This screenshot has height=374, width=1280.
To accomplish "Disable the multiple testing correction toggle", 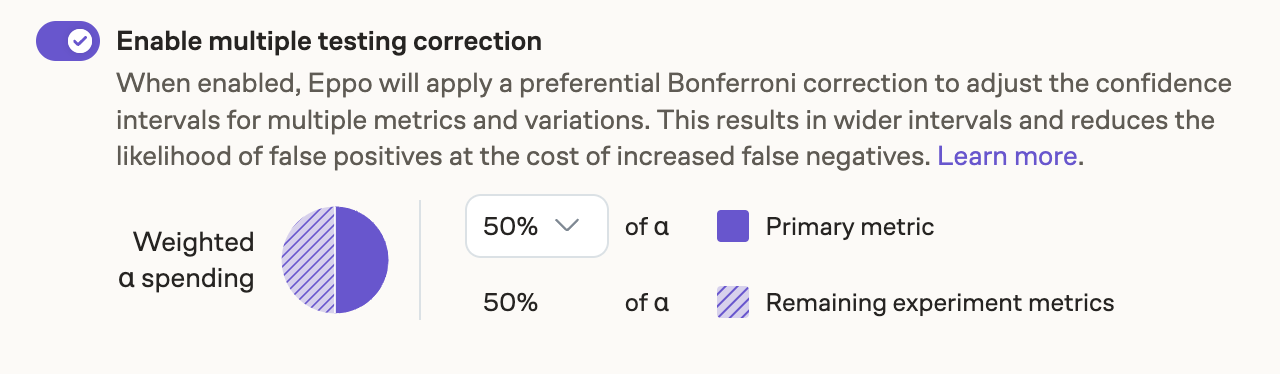I will pos(67,41).
